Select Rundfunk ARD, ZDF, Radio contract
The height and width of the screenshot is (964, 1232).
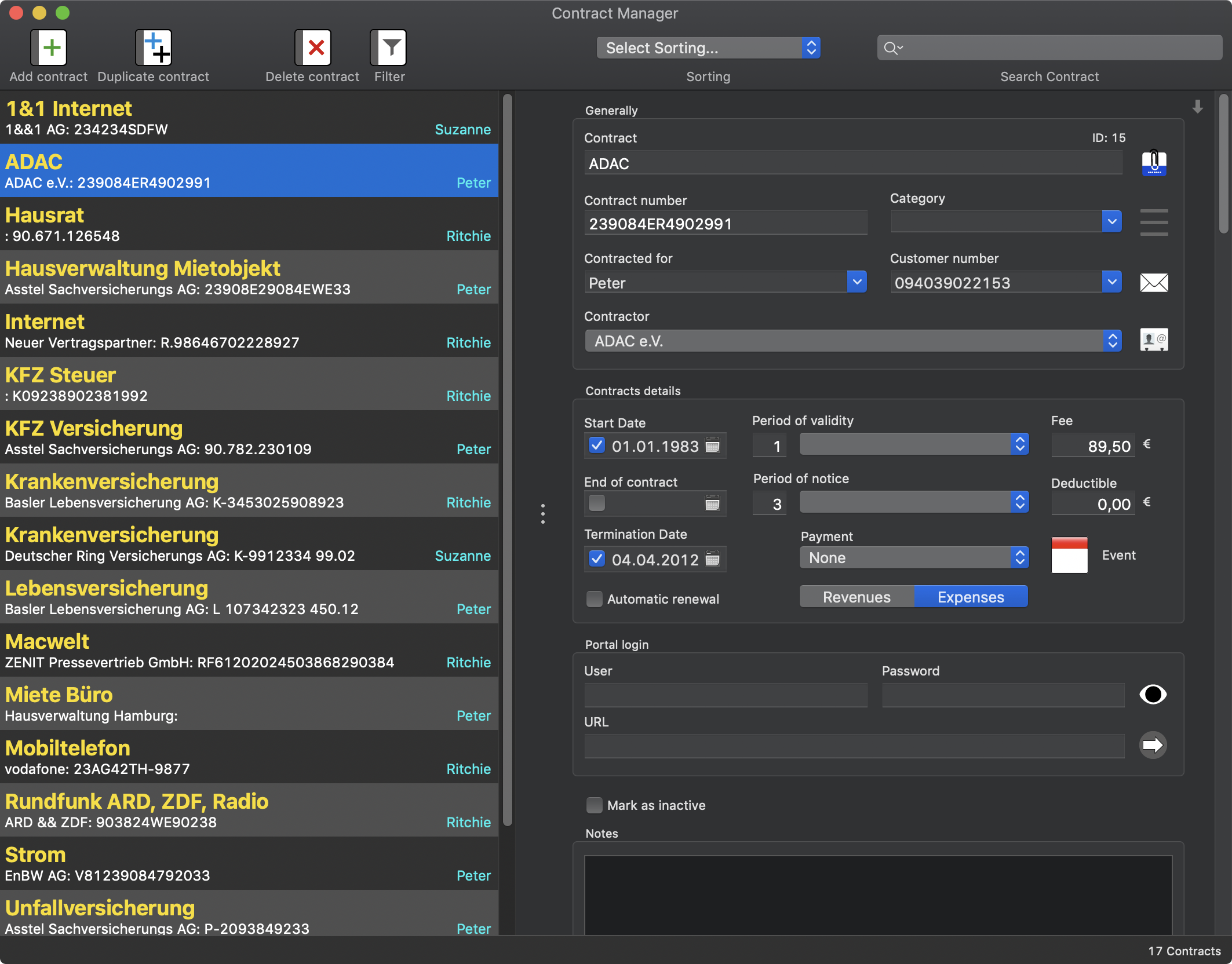pos(249,810)
